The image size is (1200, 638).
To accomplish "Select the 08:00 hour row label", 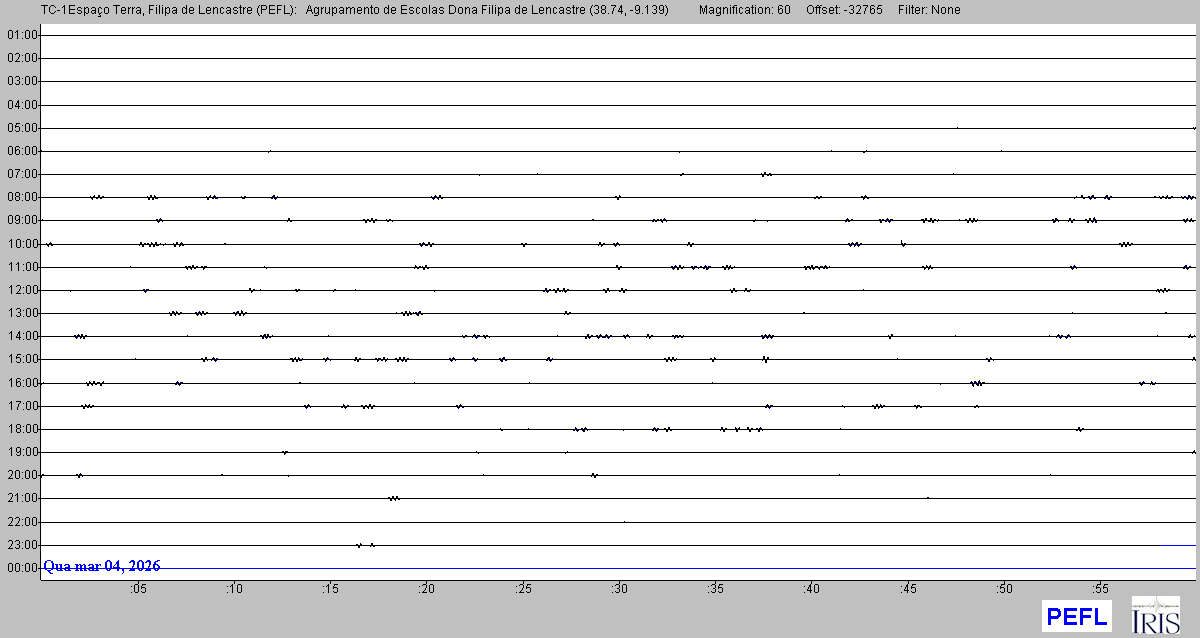I will (22, 197).
